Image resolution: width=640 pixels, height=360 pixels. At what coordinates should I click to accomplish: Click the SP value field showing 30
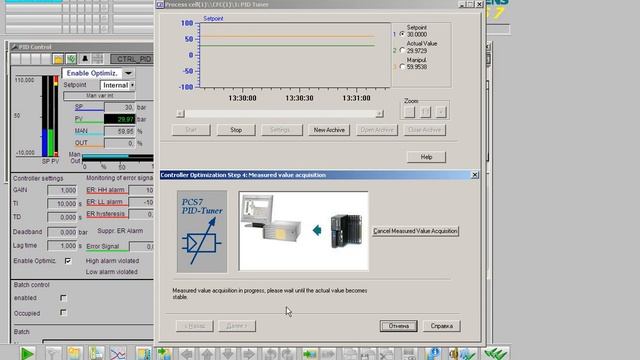[x=120, y=107]
